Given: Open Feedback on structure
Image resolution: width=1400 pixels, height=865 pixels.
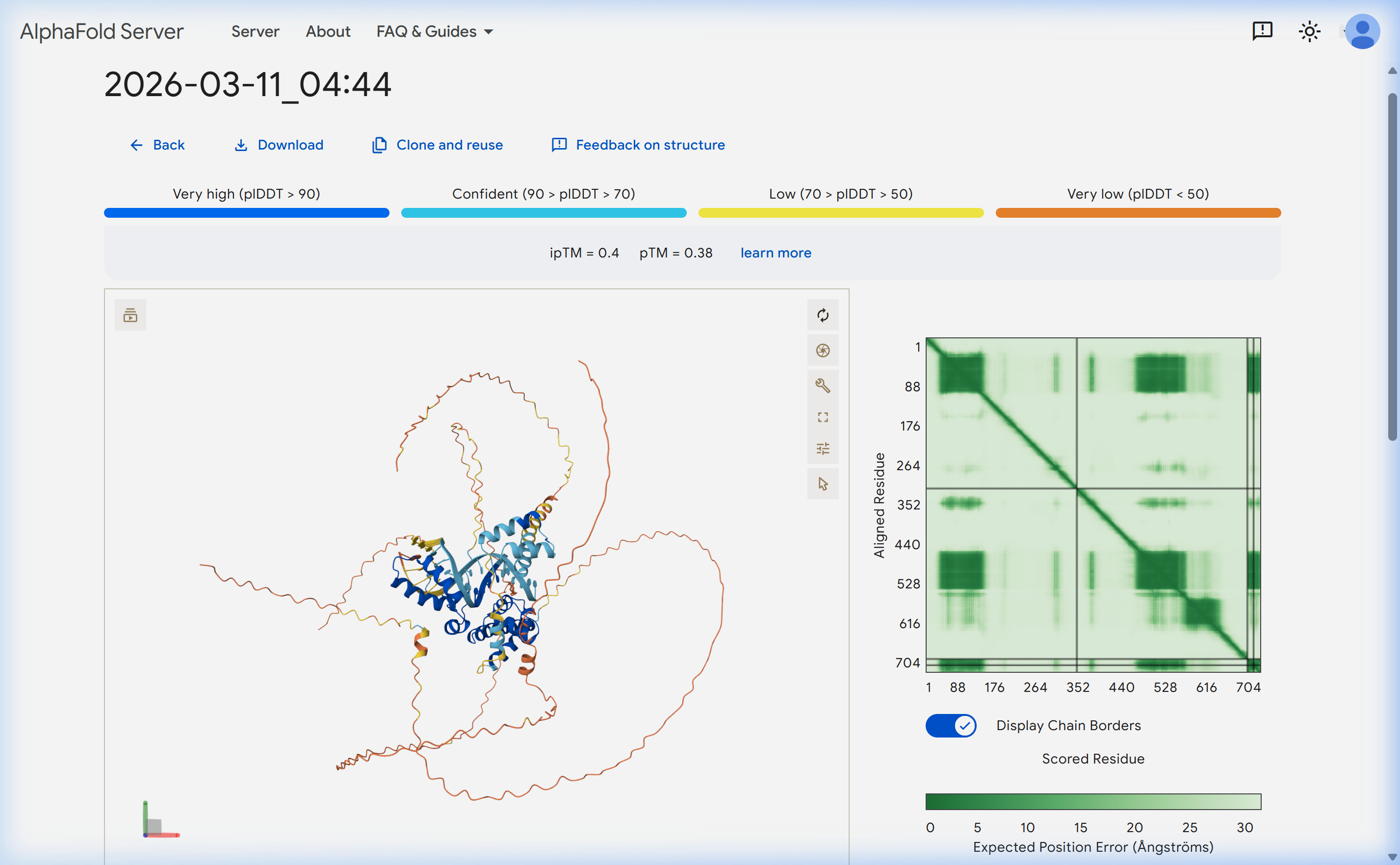Looking at the screenshot, I should 639,145.
